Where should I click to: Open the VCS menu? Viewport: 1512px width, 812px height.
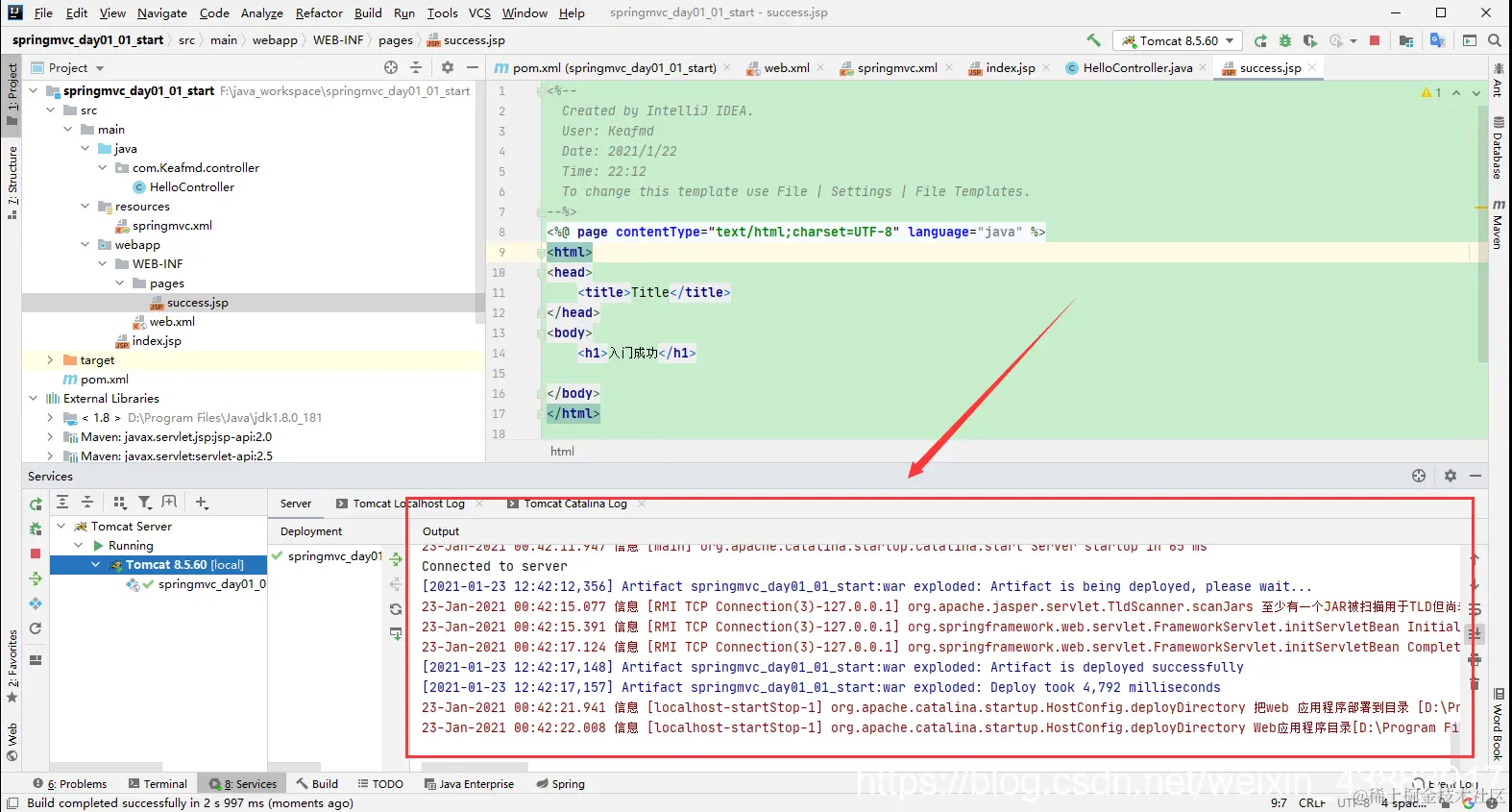click(x=479, y=12)
